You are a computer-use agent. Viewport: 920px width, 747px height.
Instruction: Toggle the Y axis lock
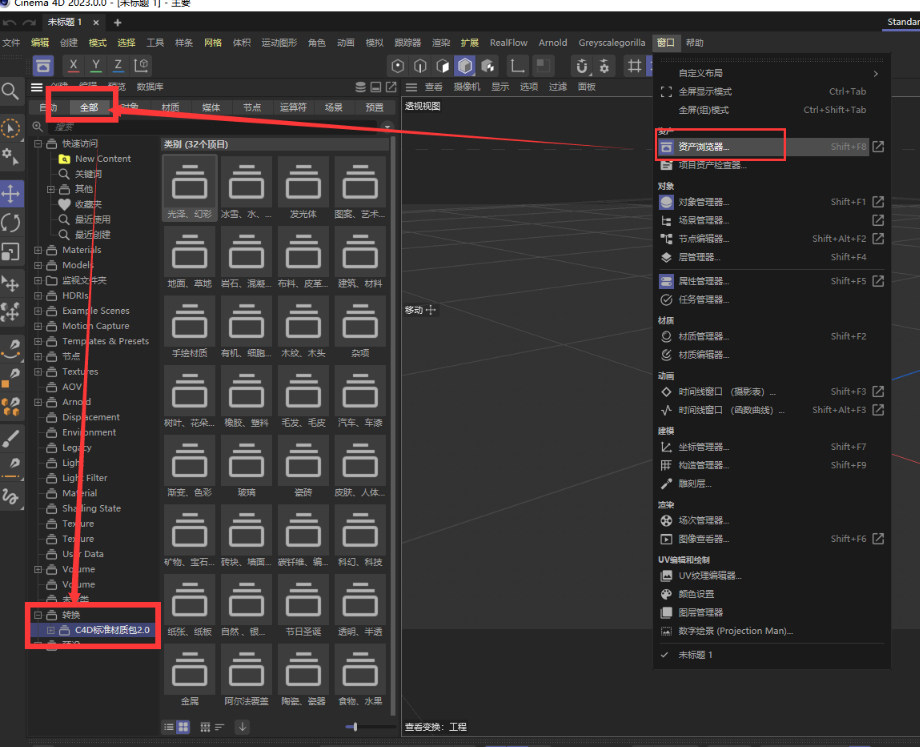point(96,65)
